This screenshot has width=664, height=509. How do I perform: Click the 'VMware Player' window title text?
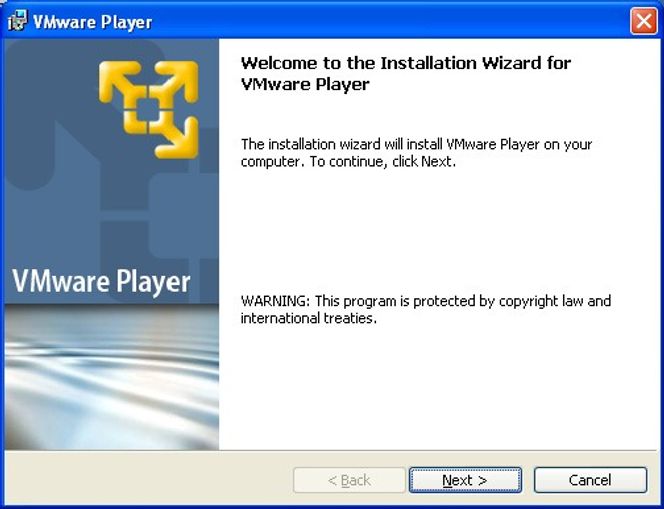[92, 22]
